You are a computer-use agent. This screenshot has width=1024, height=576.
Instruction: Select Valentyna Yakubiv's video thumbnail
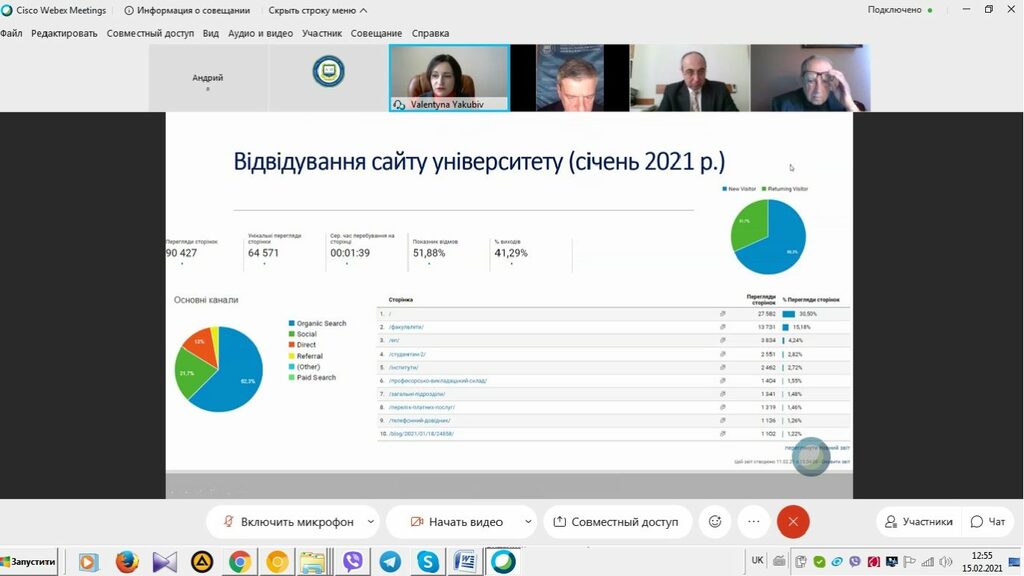tap(449, 75)
